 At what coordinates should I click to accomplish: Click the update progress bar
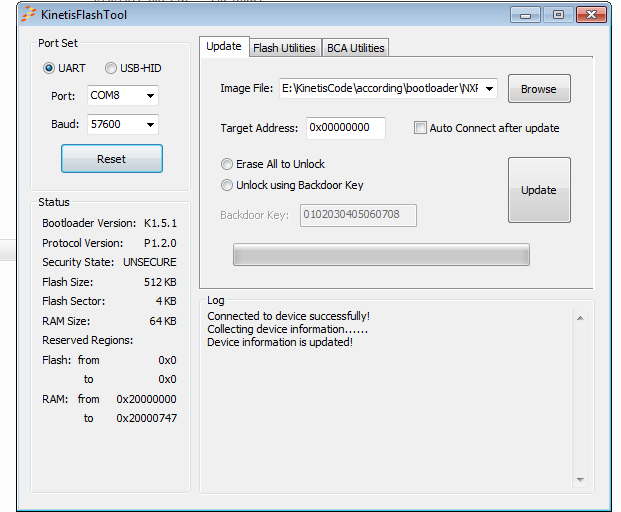click(x=381, y=254)
